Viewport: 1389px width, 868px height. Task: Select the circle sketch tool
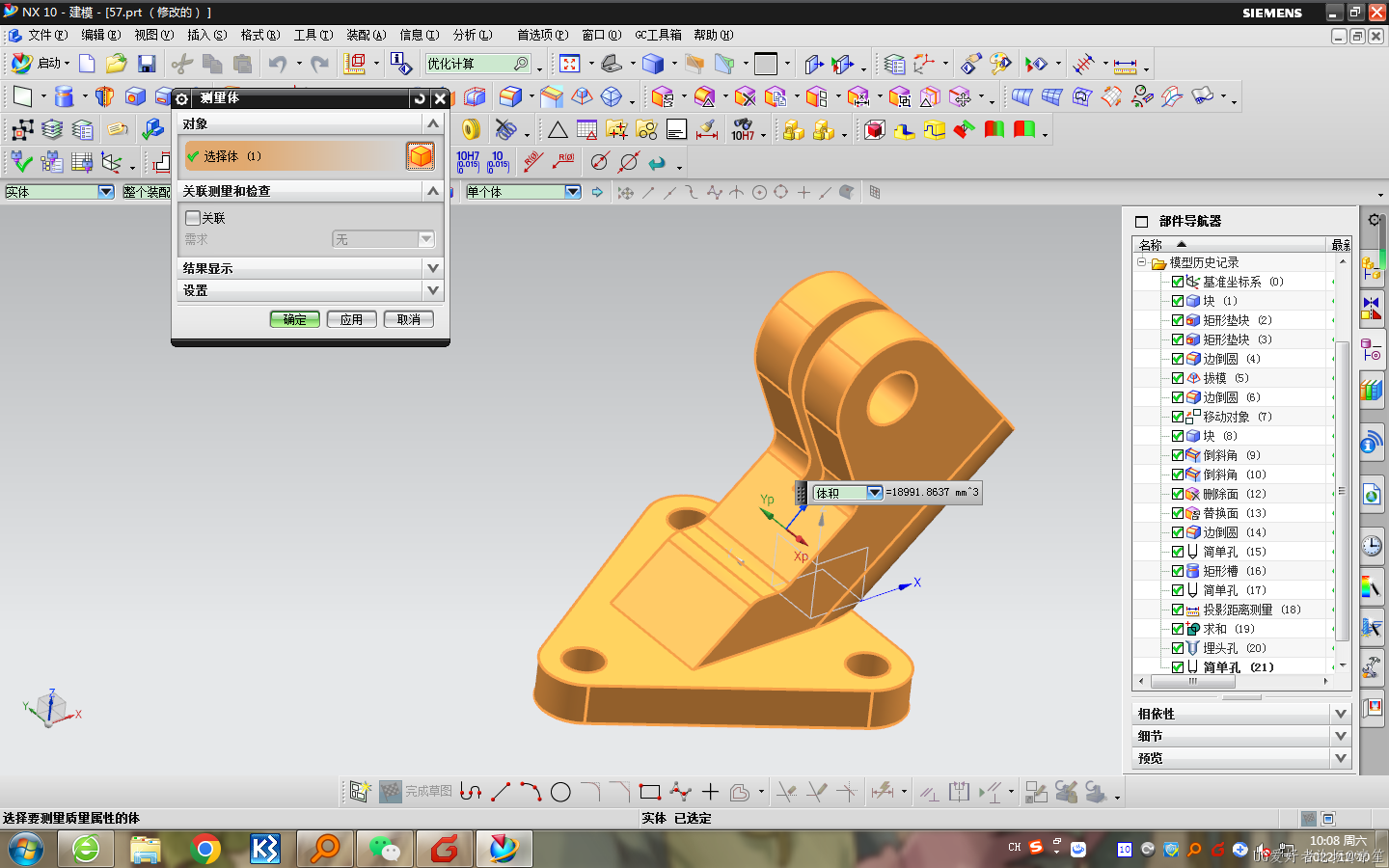point(560,793)
